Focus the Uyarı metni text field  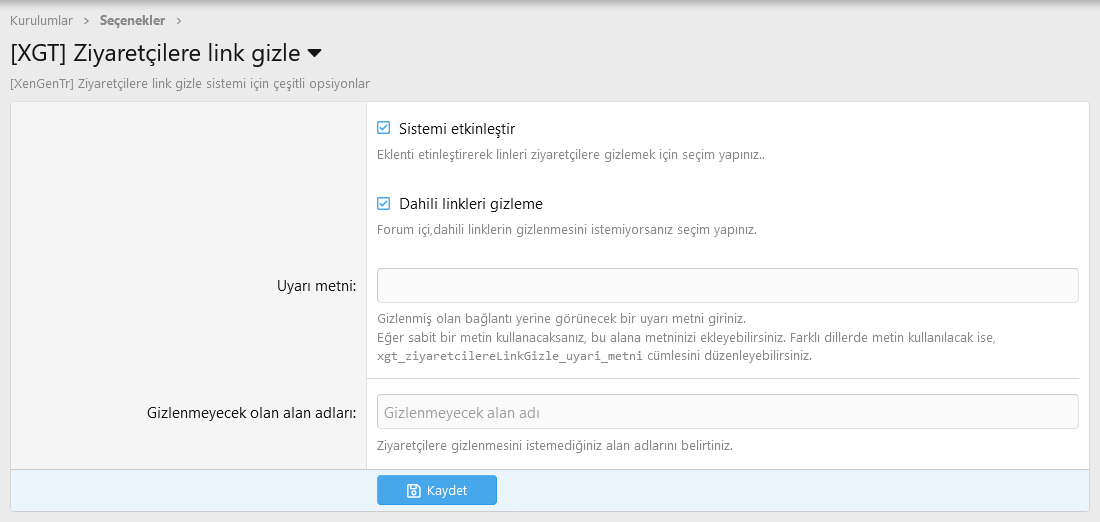tap(727, 285)
